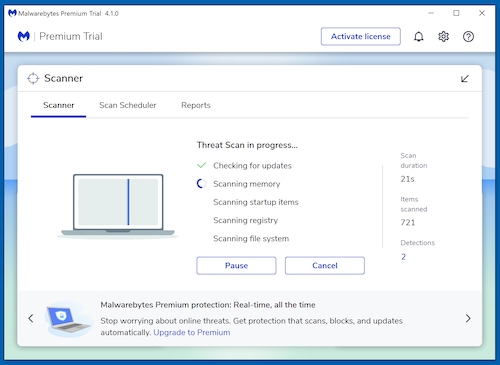Click the title bar Malwarebytes icon

12,13
